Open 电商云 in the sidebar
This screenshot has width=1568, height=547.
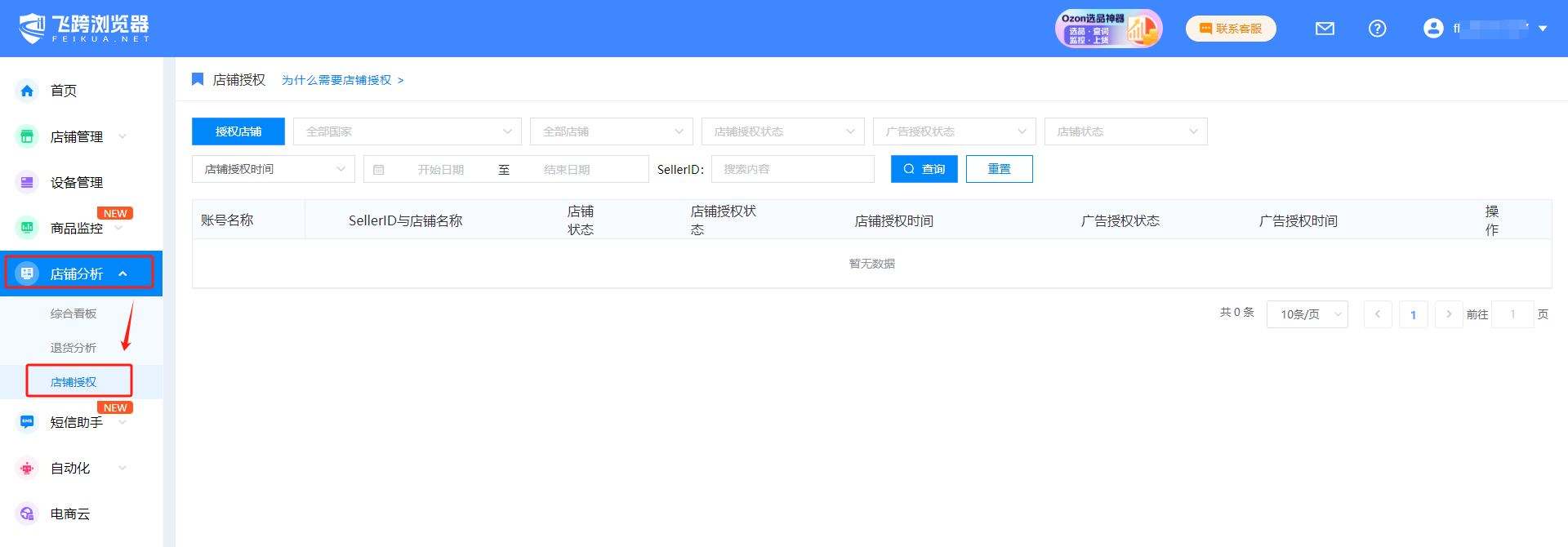[x=69, y=514]
